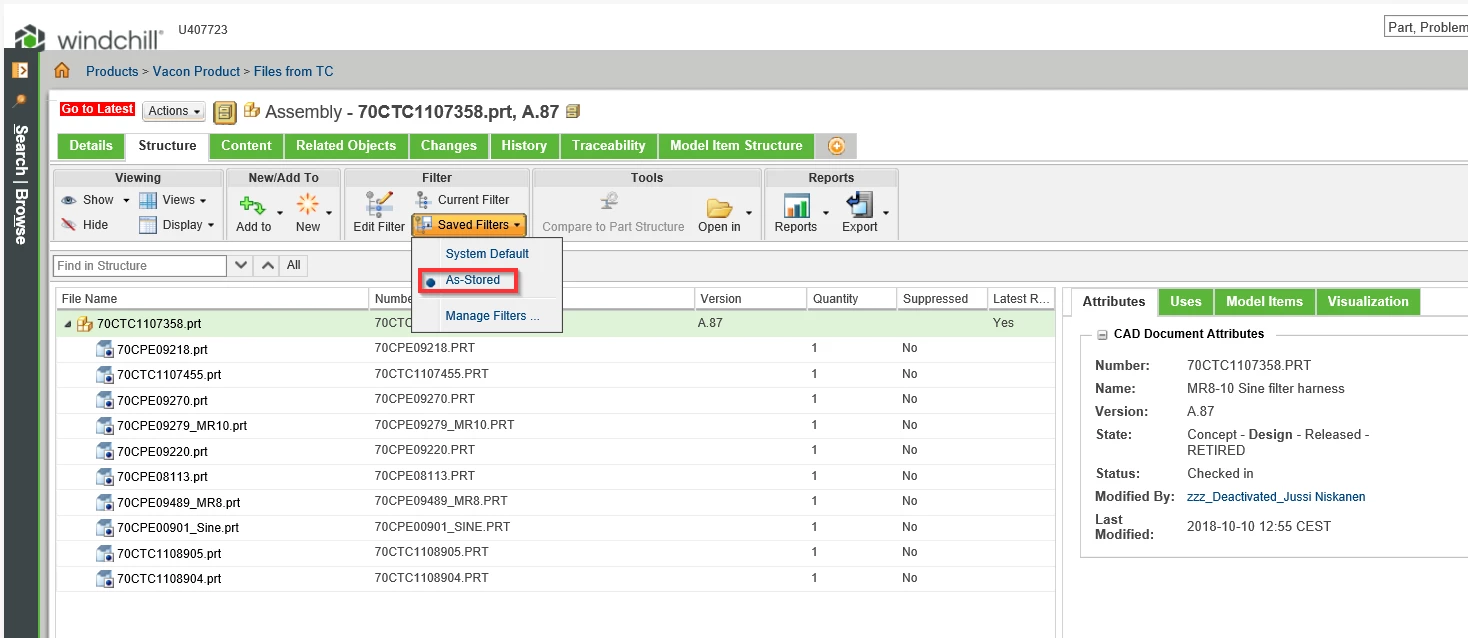
Task: Find the previous match with up arrow
Action: (266, 266)
